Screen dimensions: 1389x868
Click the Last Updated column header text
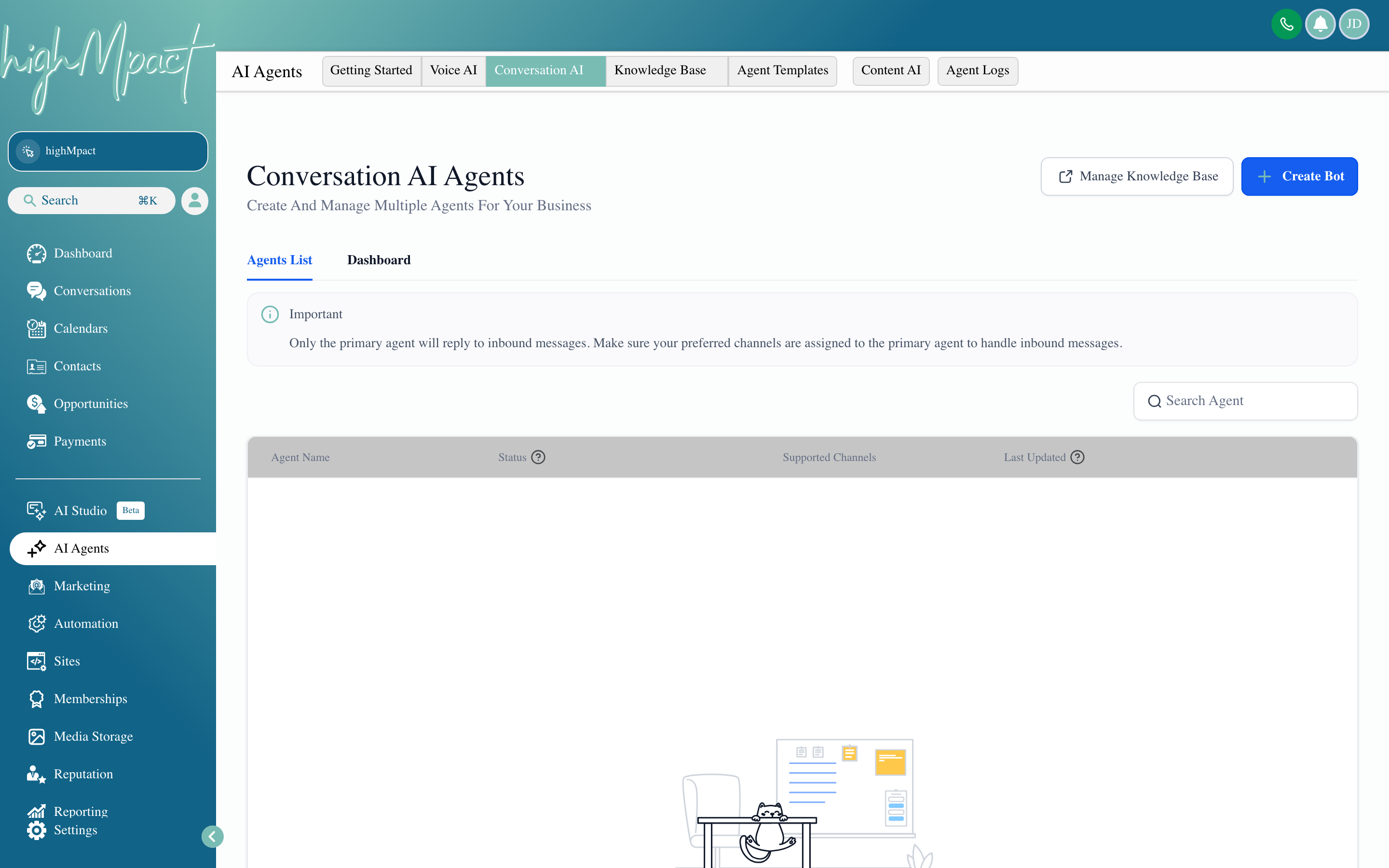coord(1035,458)
